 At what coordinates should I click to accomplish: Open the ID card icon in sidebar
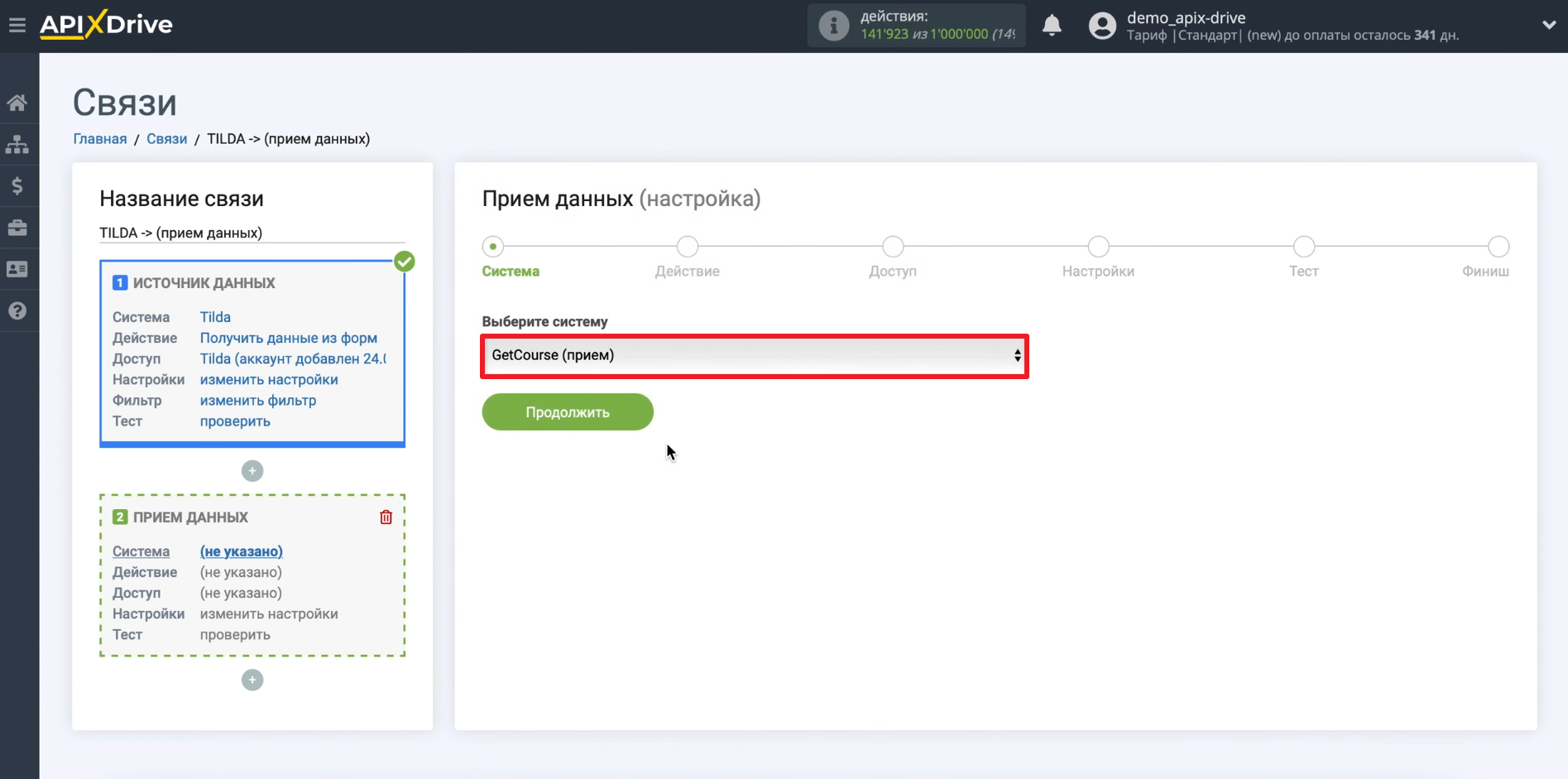(17, 269)
